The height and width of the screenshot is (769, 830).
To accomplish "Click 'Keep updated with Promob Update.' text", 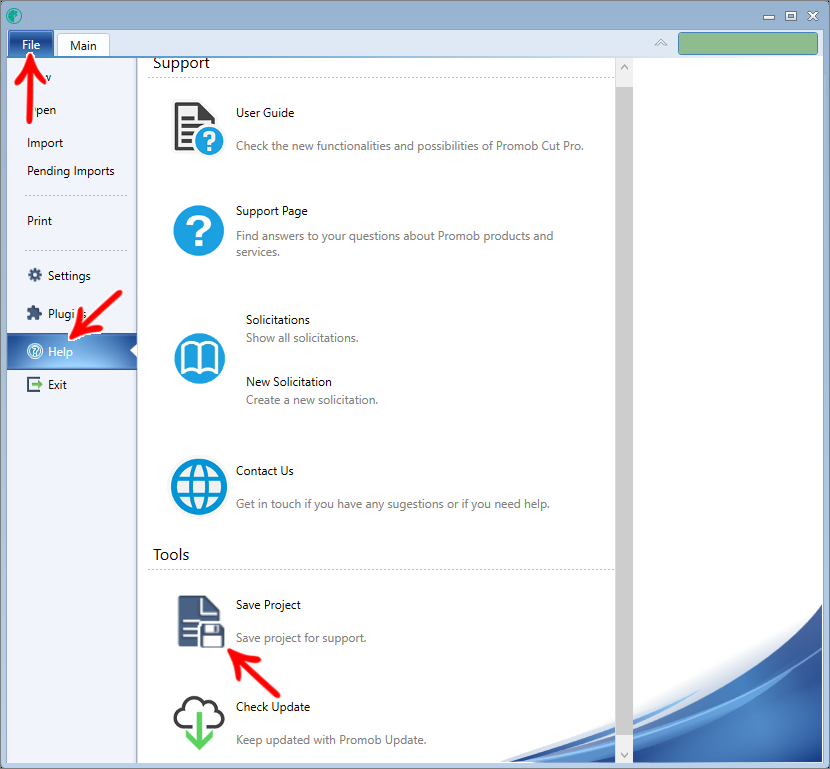I will pos(331,740).
